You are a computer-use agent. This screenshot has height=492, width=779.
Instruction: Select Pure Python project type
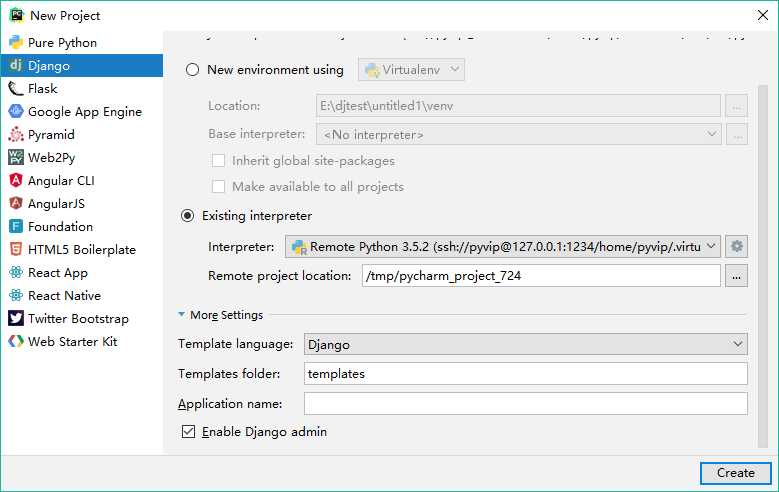coord(62,43)
